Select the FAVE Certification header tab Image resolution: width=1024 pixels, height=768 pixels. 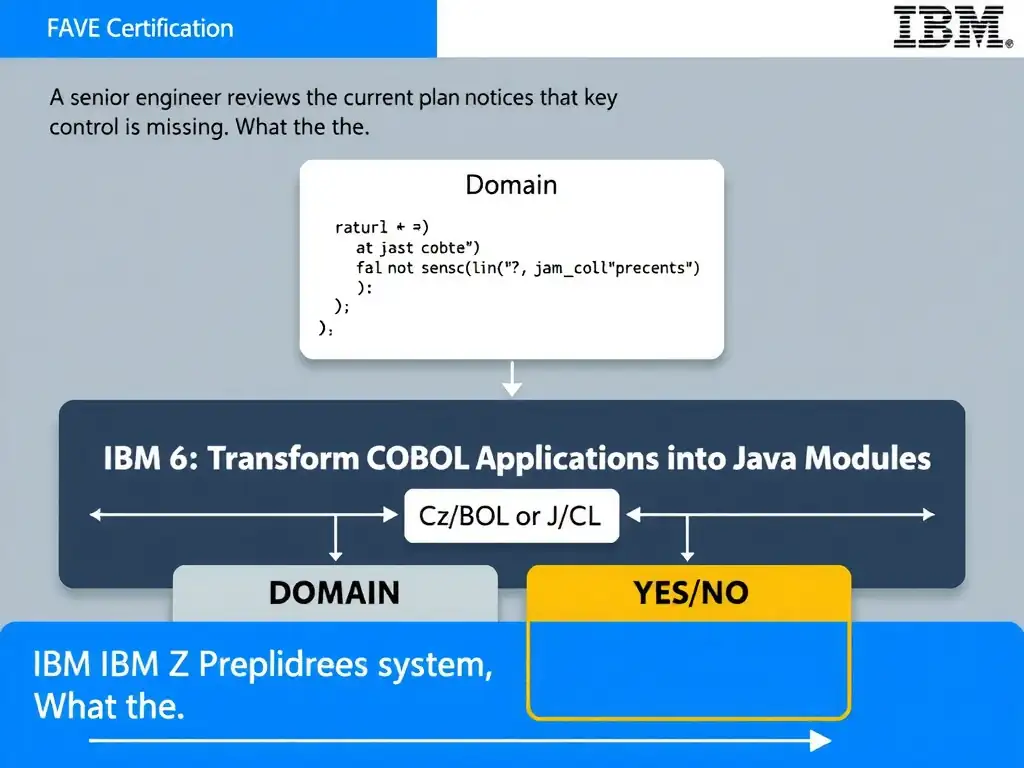point(218,28)
